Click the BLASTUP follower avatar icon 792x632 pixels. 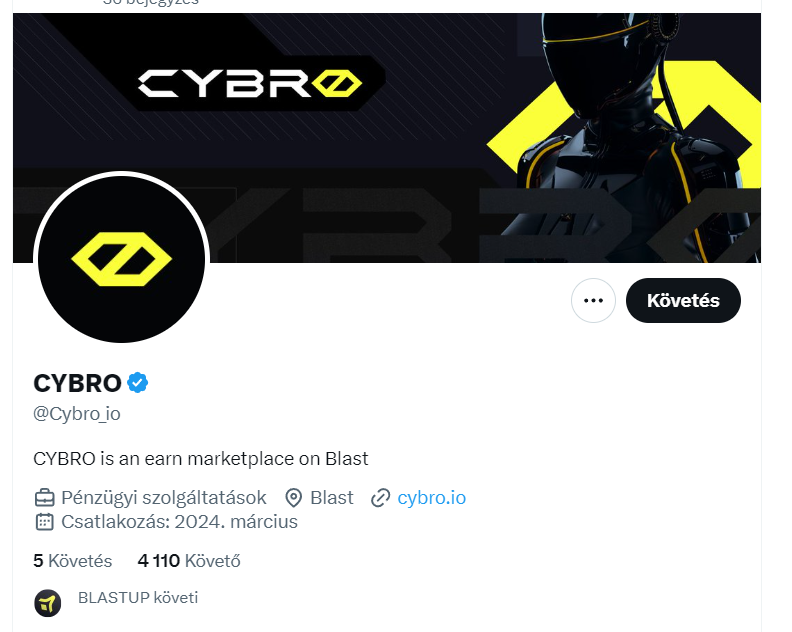tap(47, 603)
